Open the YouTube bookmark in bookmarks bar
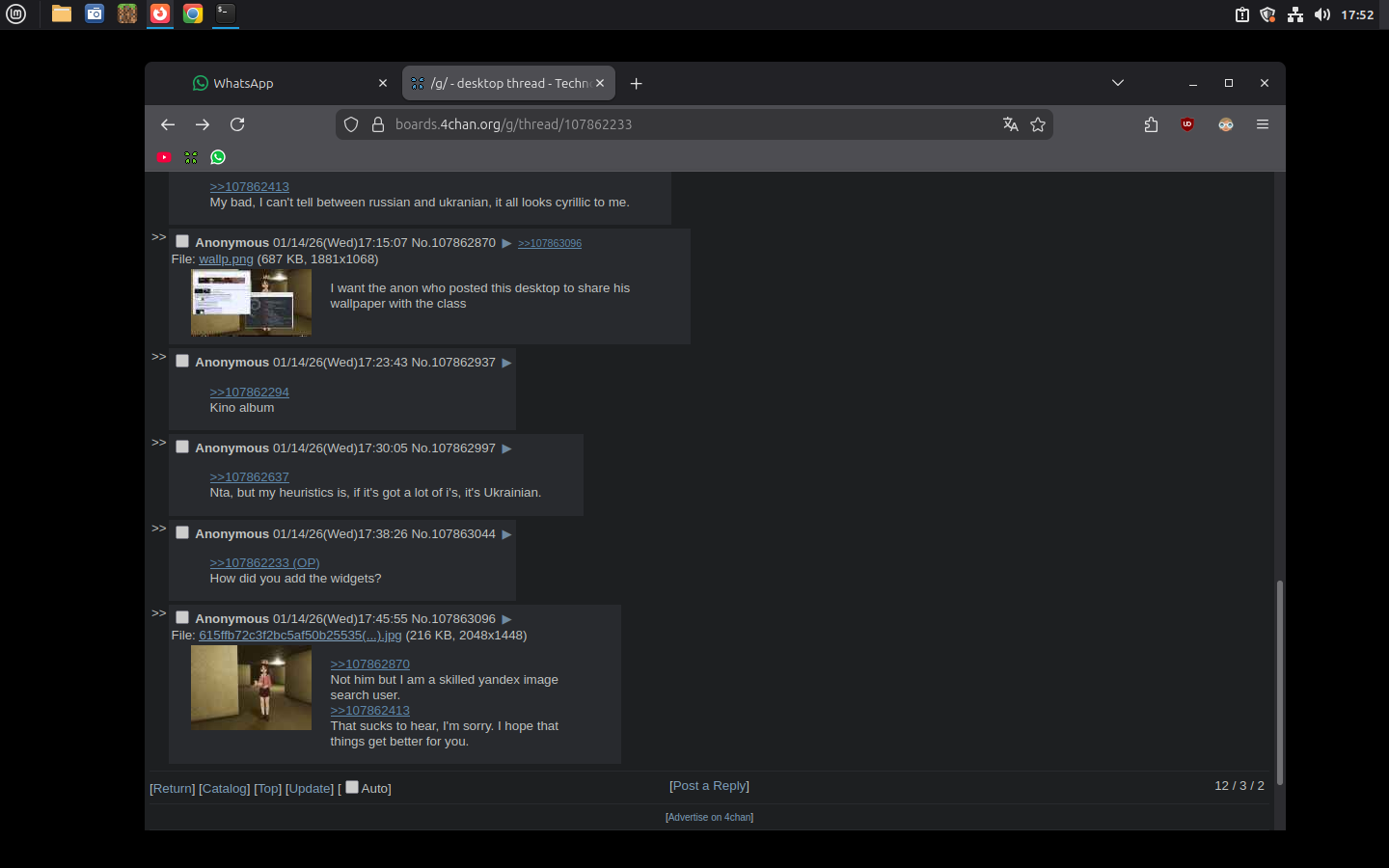 [164, 157]
